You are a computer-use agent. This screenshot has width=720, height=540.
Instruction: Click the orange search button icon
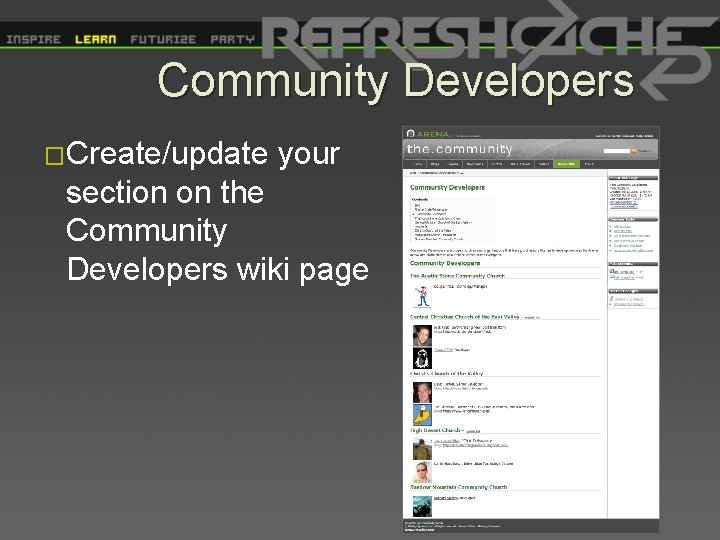(x=634, y=151)
